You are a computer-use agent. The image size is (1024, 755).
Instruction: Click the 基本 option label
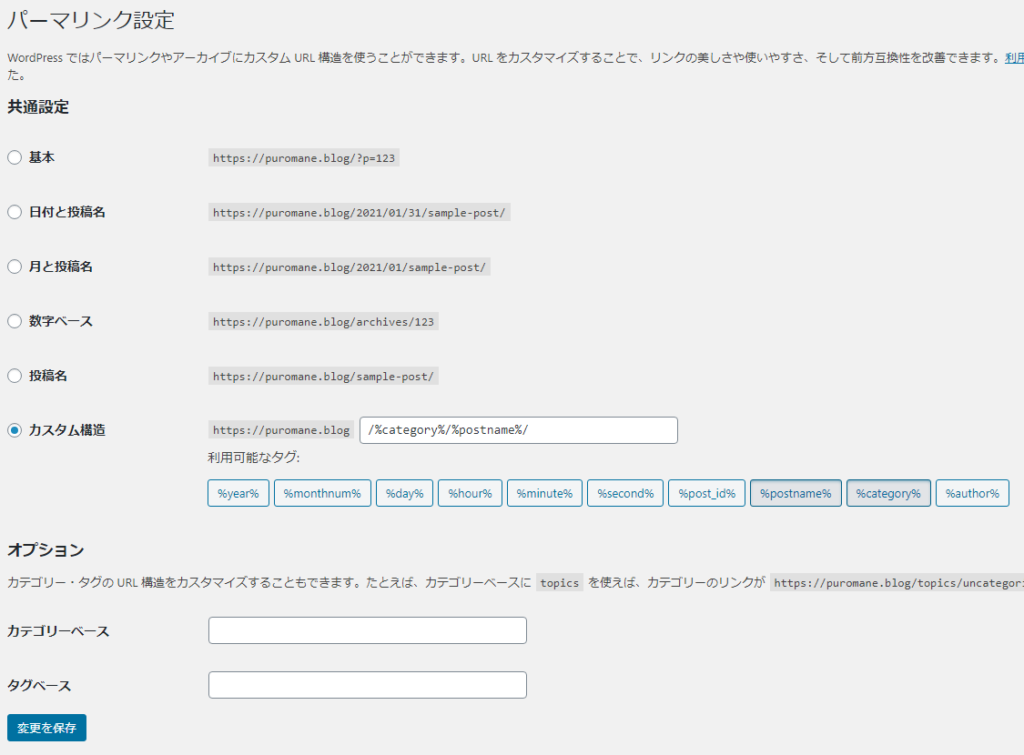[42, 157]
